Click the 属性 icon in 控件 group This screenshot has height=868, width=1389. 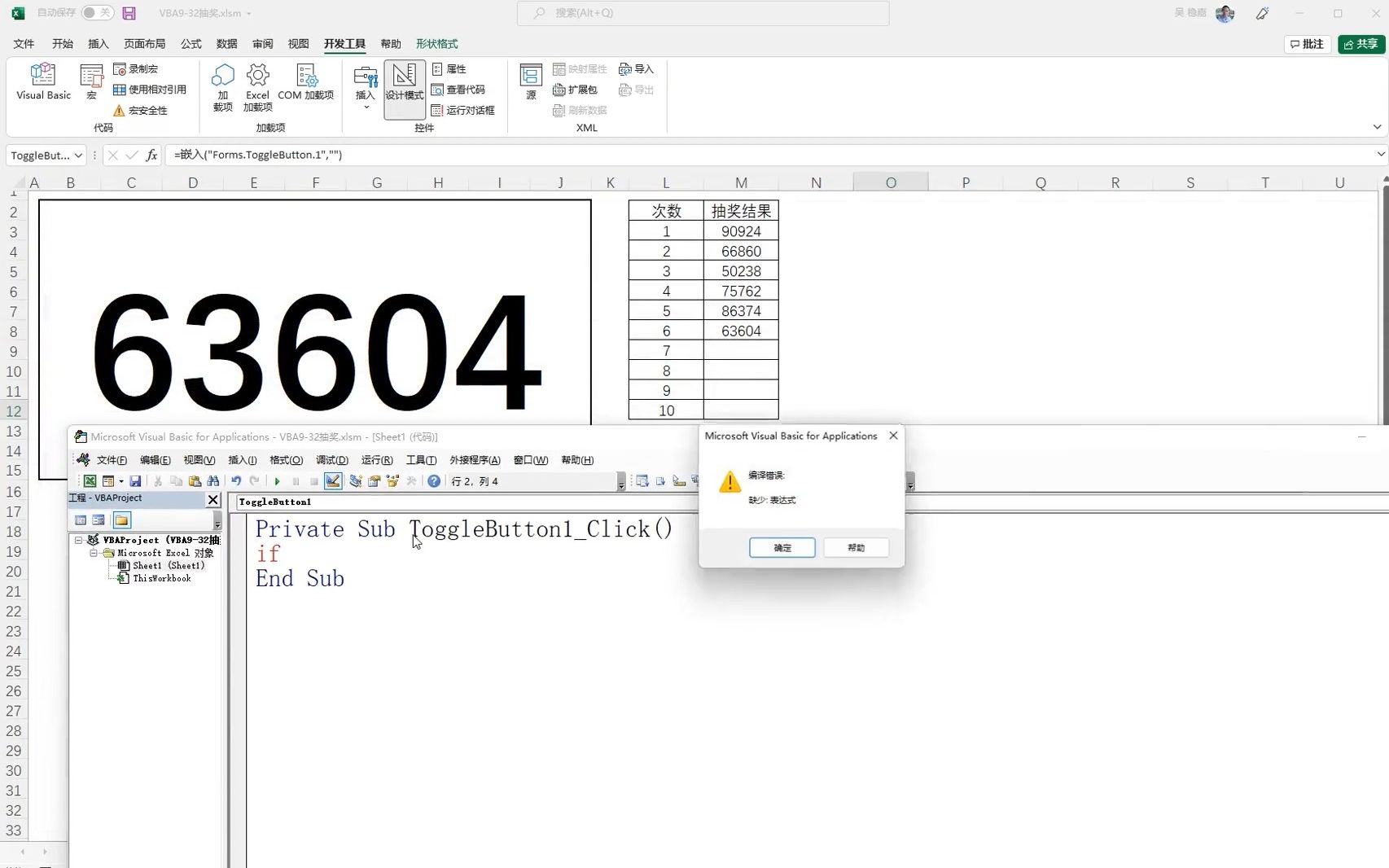(x=450, y=68)
